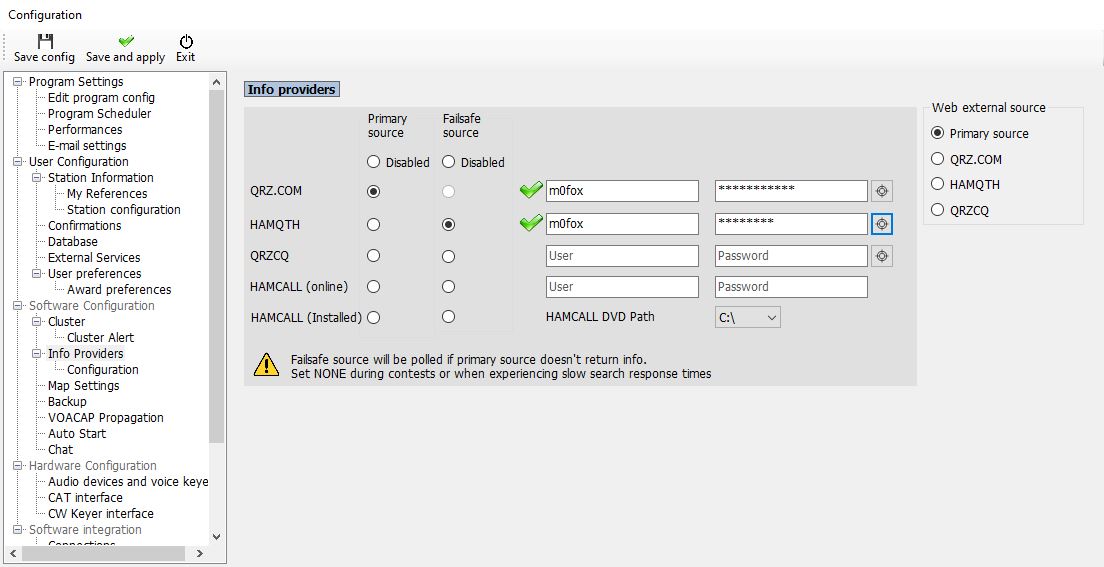Select HAMQTH as primary source
The height and width of the screenshot is (567, 1104).
tap(373, 224)
